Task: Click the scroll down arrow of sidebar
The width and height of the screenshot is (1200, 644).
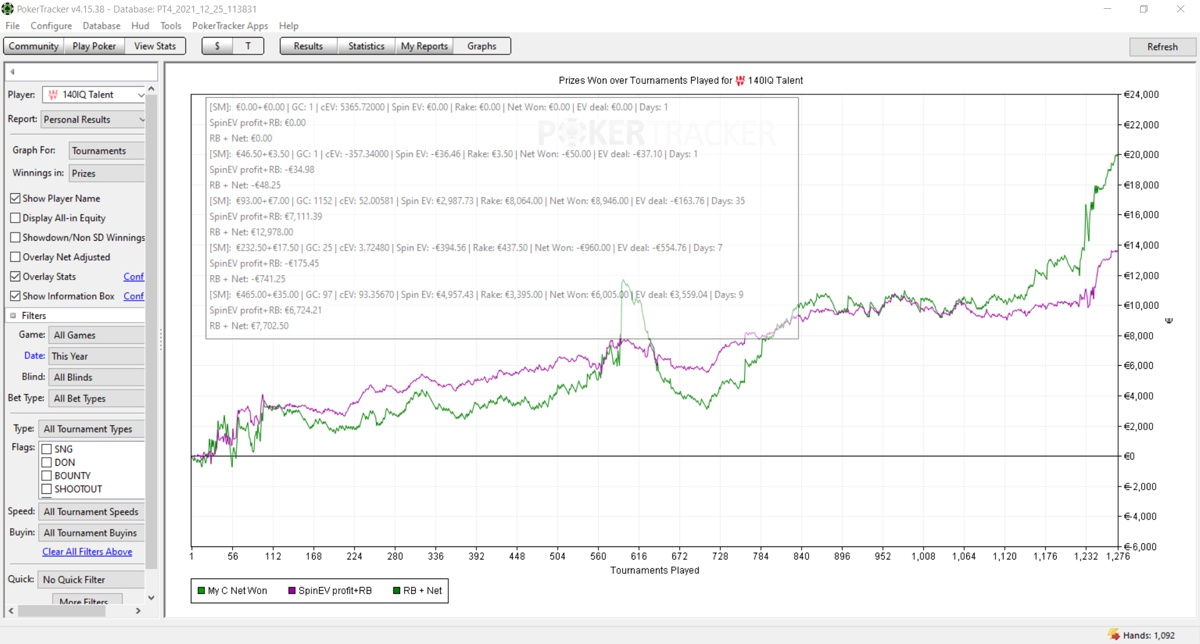Action: coord(151,598)
